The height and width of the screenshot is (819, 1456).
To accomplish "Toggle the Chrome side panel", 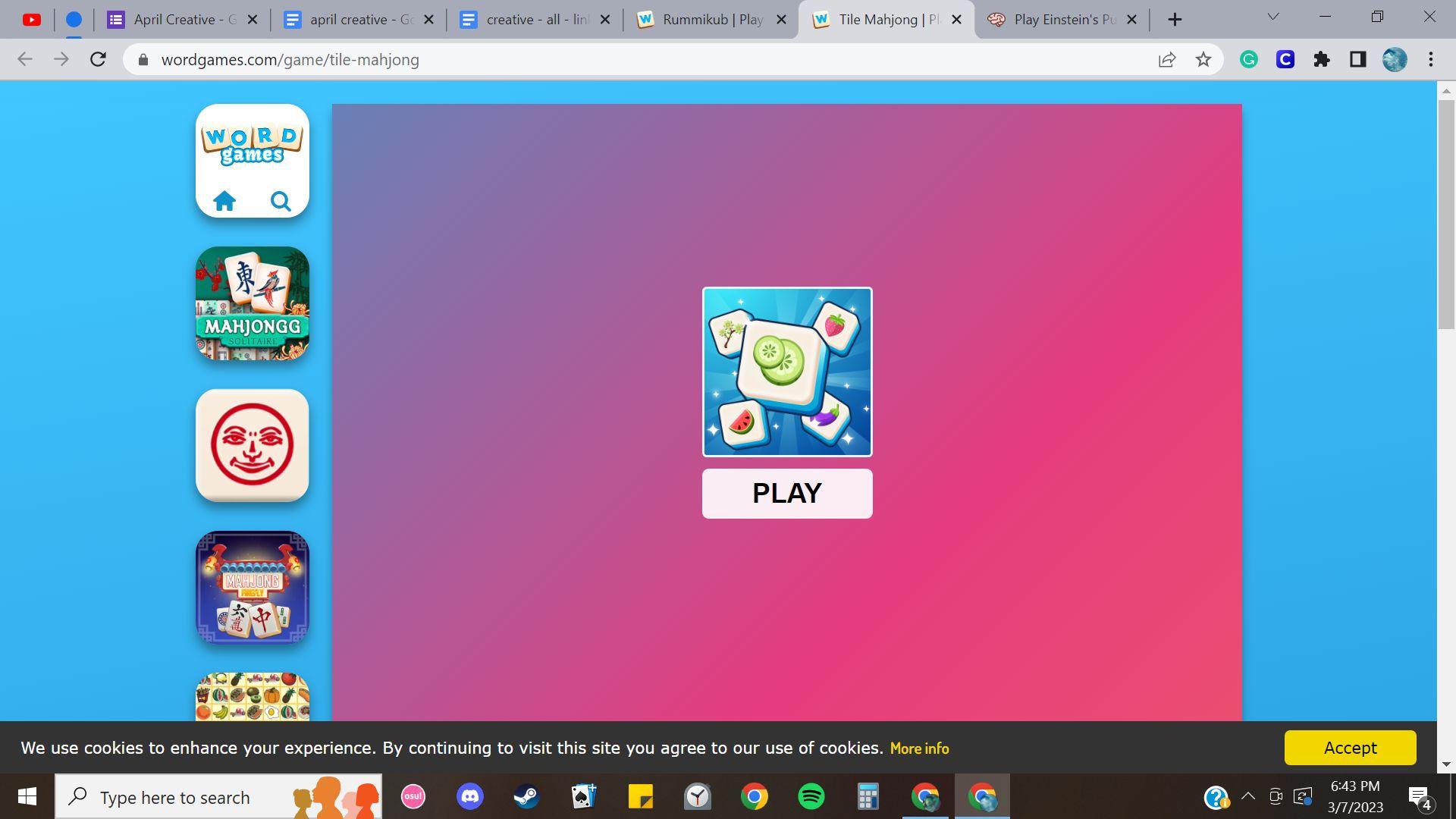I will pos(1358,60).
